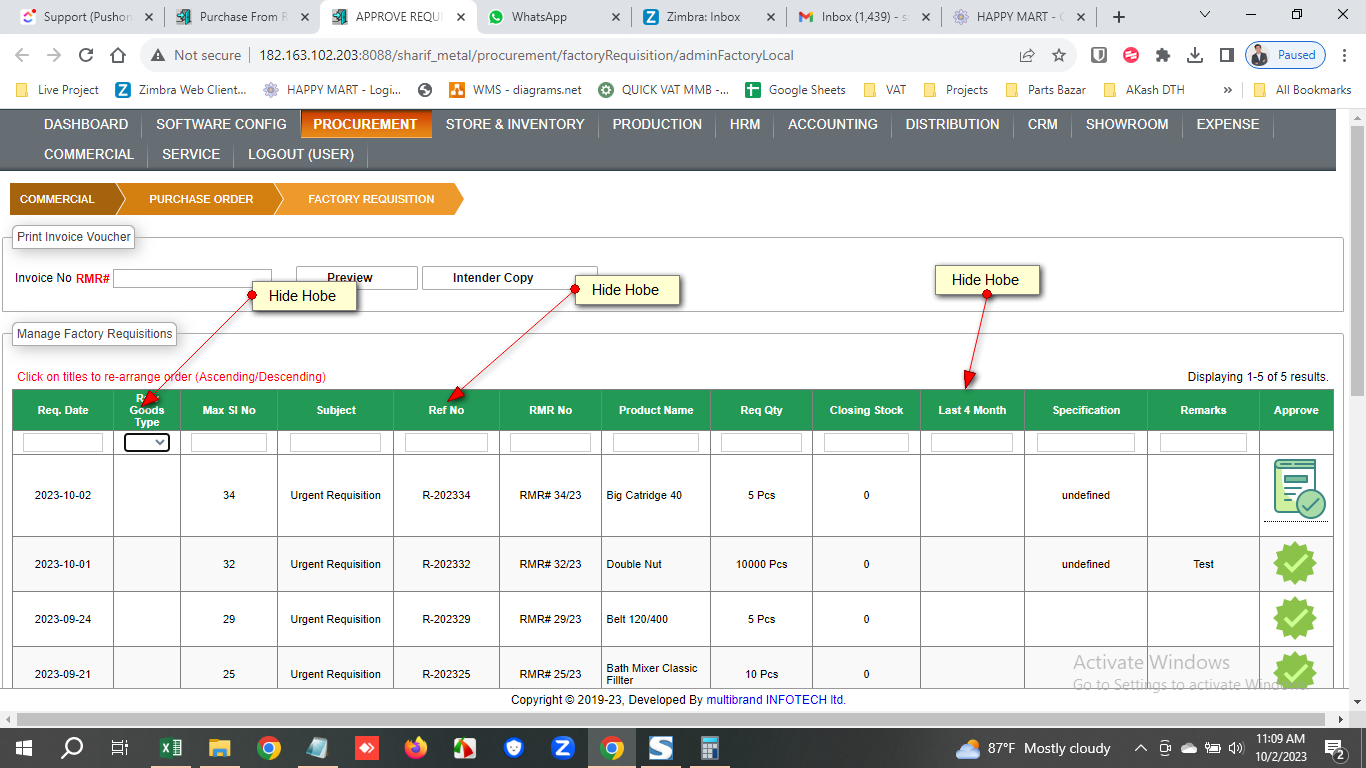Expand the bookmarks bar overflow arrows
This screenshot has height=768, width=1366.
[1228, 89]
